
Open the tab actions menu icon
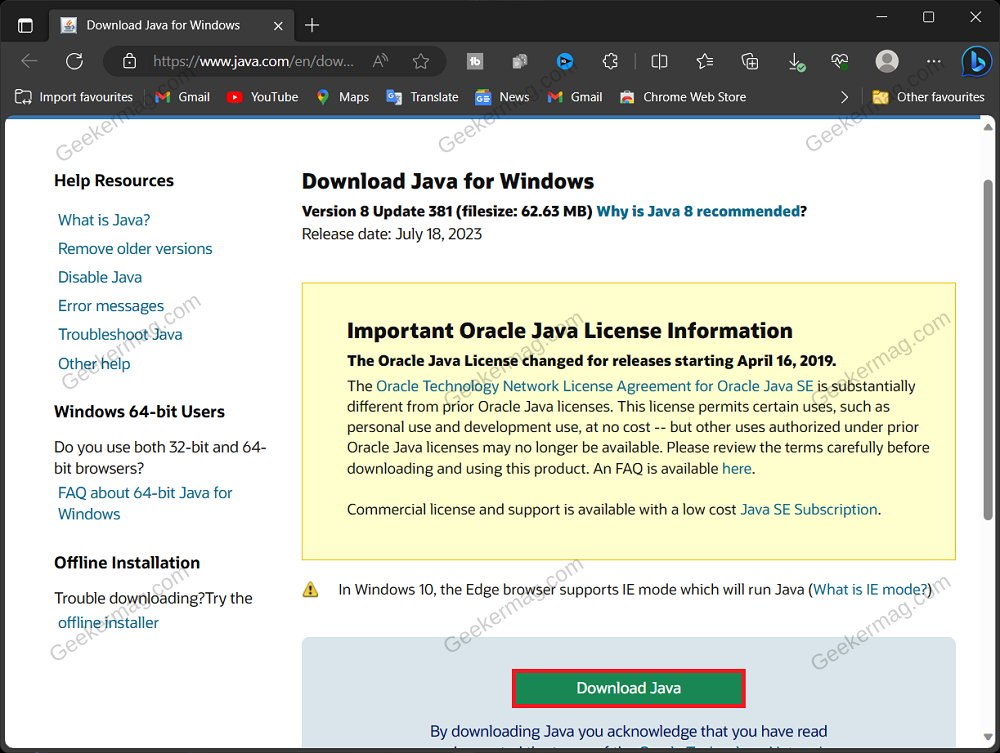25,26
